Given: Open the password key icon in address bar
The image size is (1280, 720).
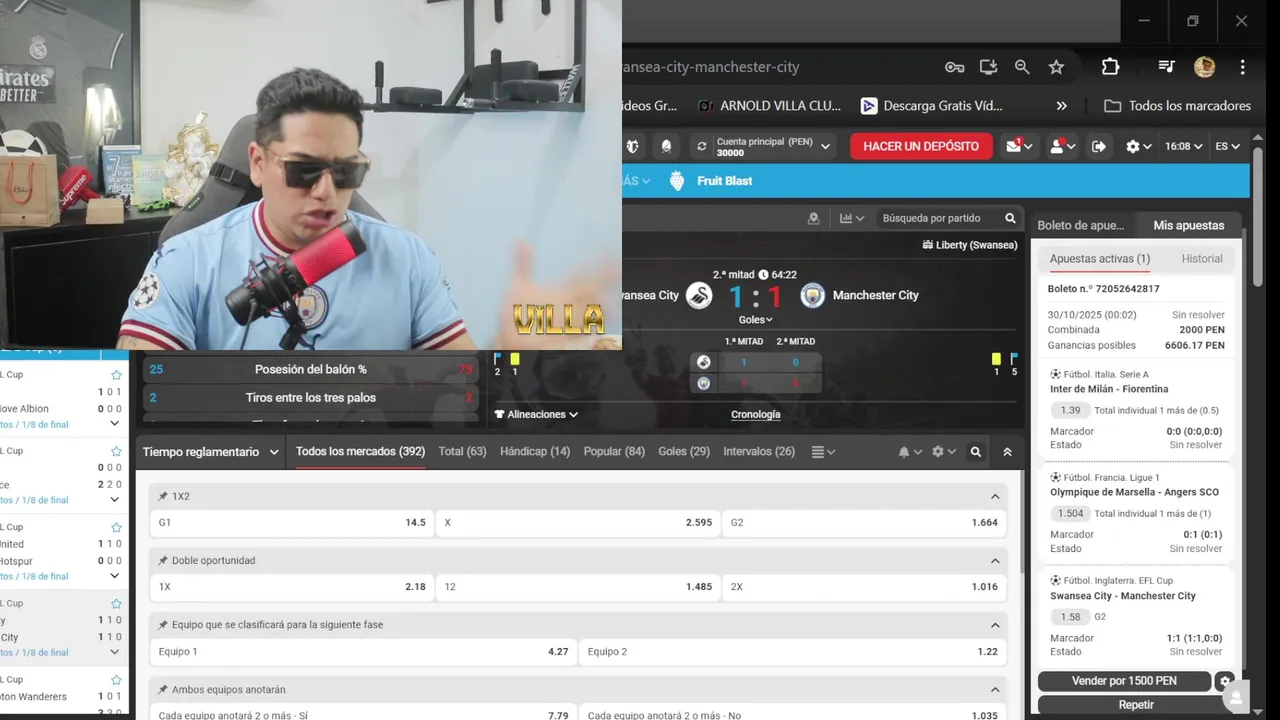Looking at the screenshot, I should pos(954,67).
